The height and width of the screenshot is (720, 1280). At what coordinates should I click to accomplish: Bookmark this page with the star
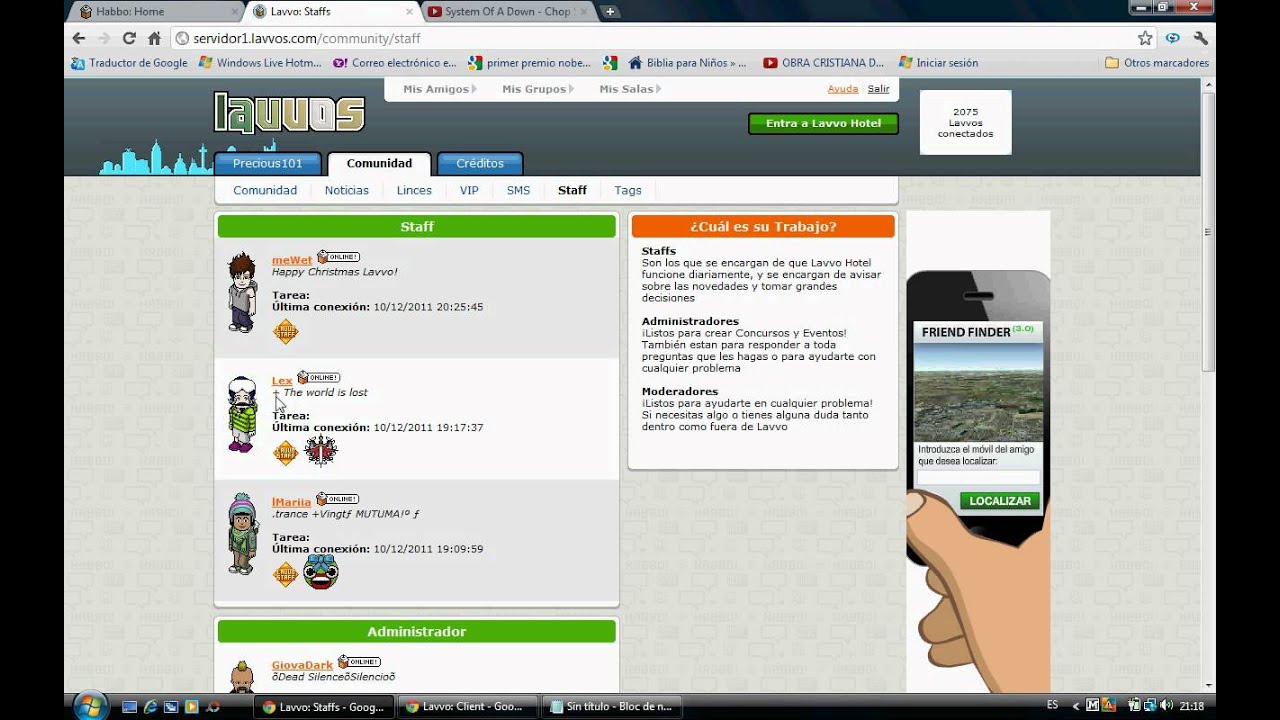click(x=1145, y=38)
